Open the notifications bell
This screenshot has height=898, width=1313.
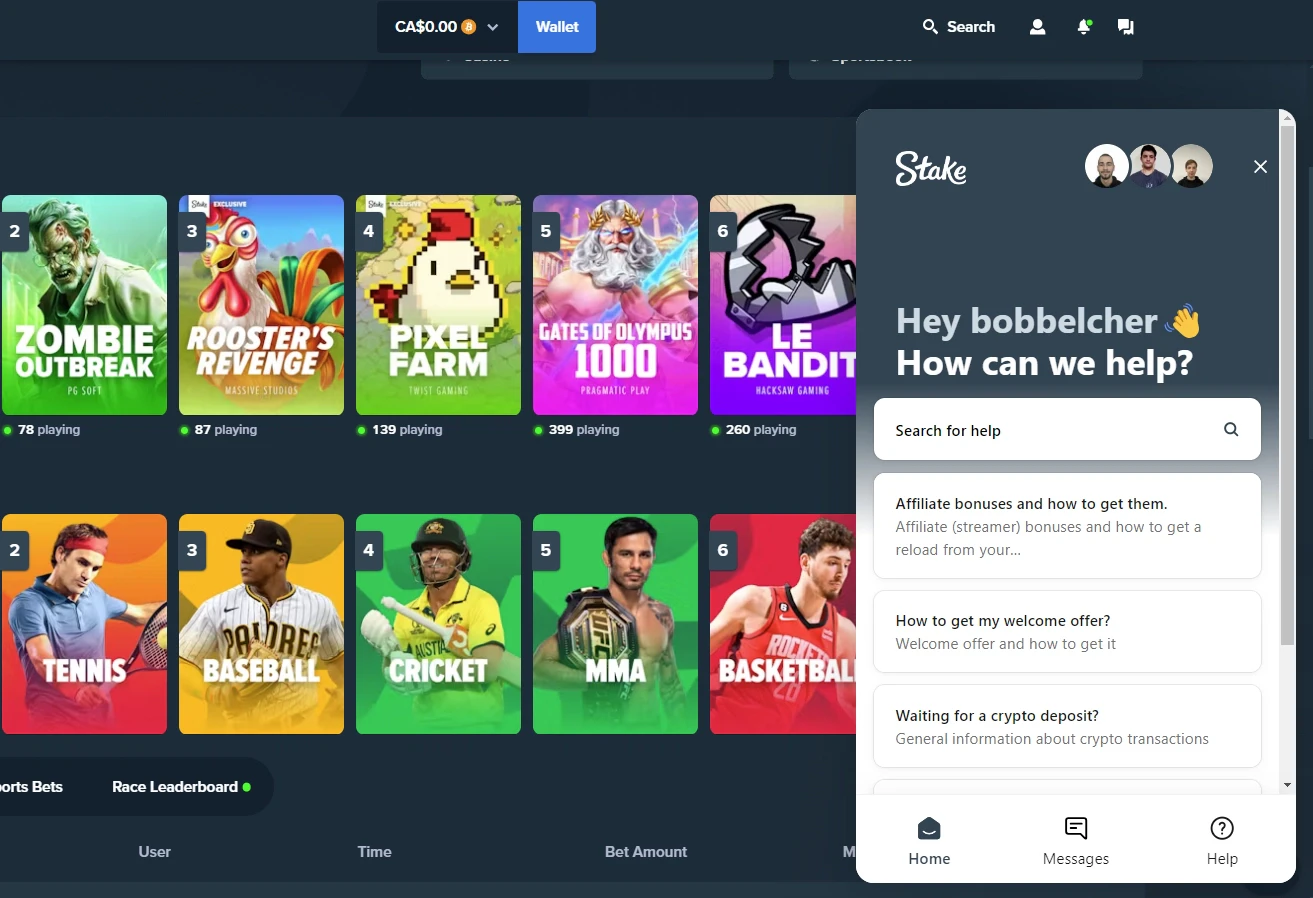pos(1083,27)
